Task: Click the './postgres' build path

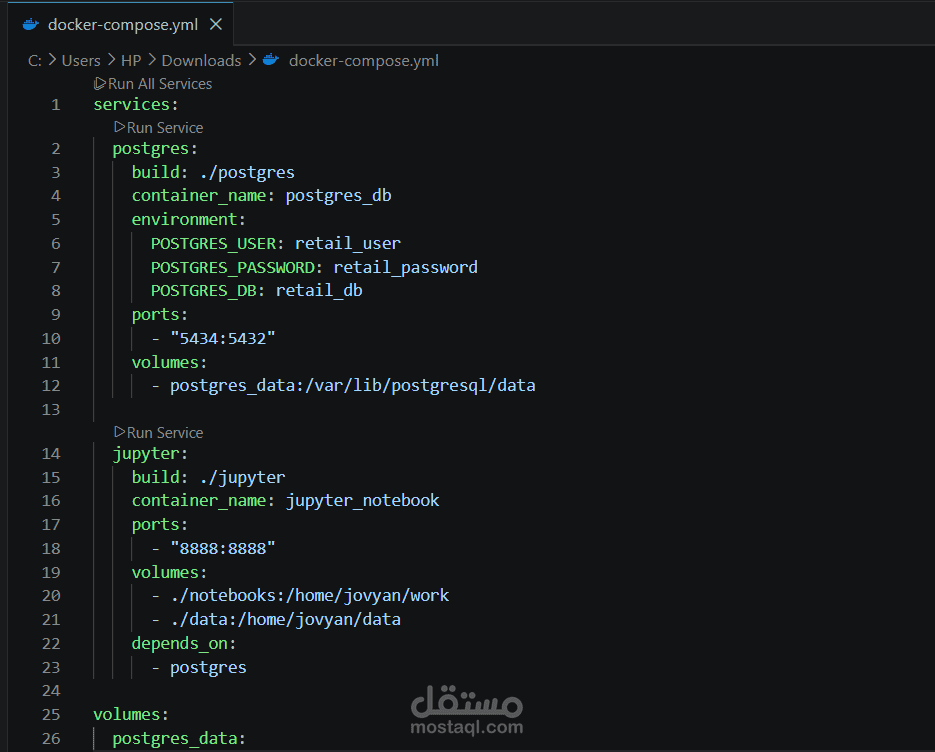Action: (247, 173)
